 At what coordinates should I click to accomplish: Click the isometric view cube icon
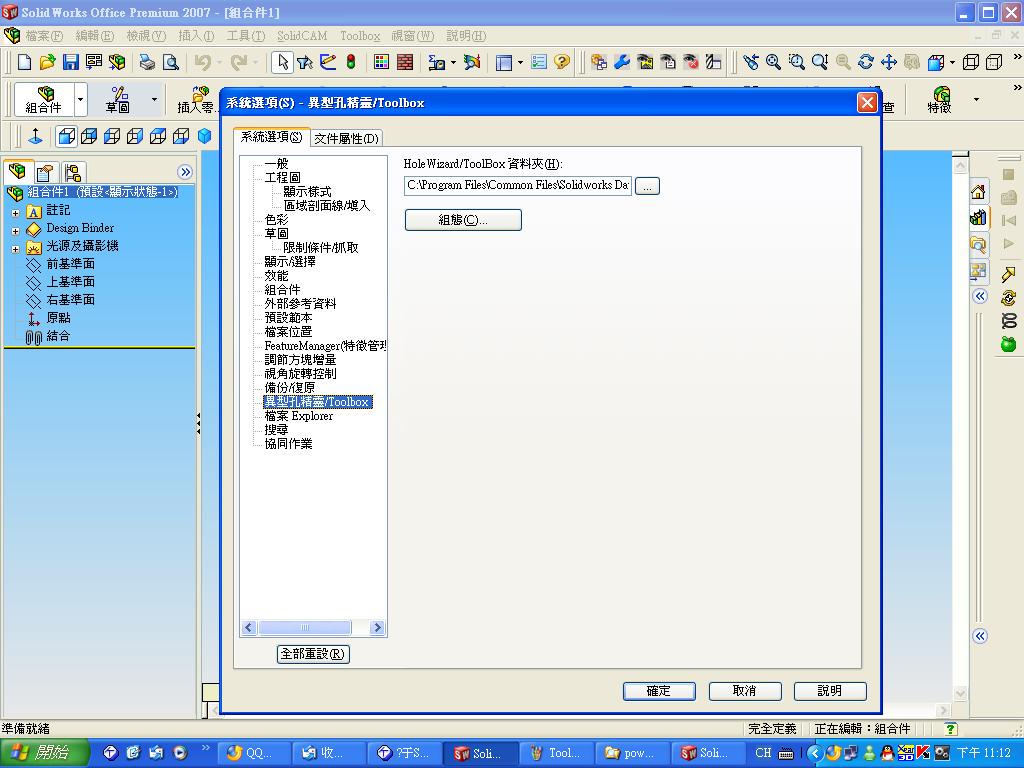205,136
